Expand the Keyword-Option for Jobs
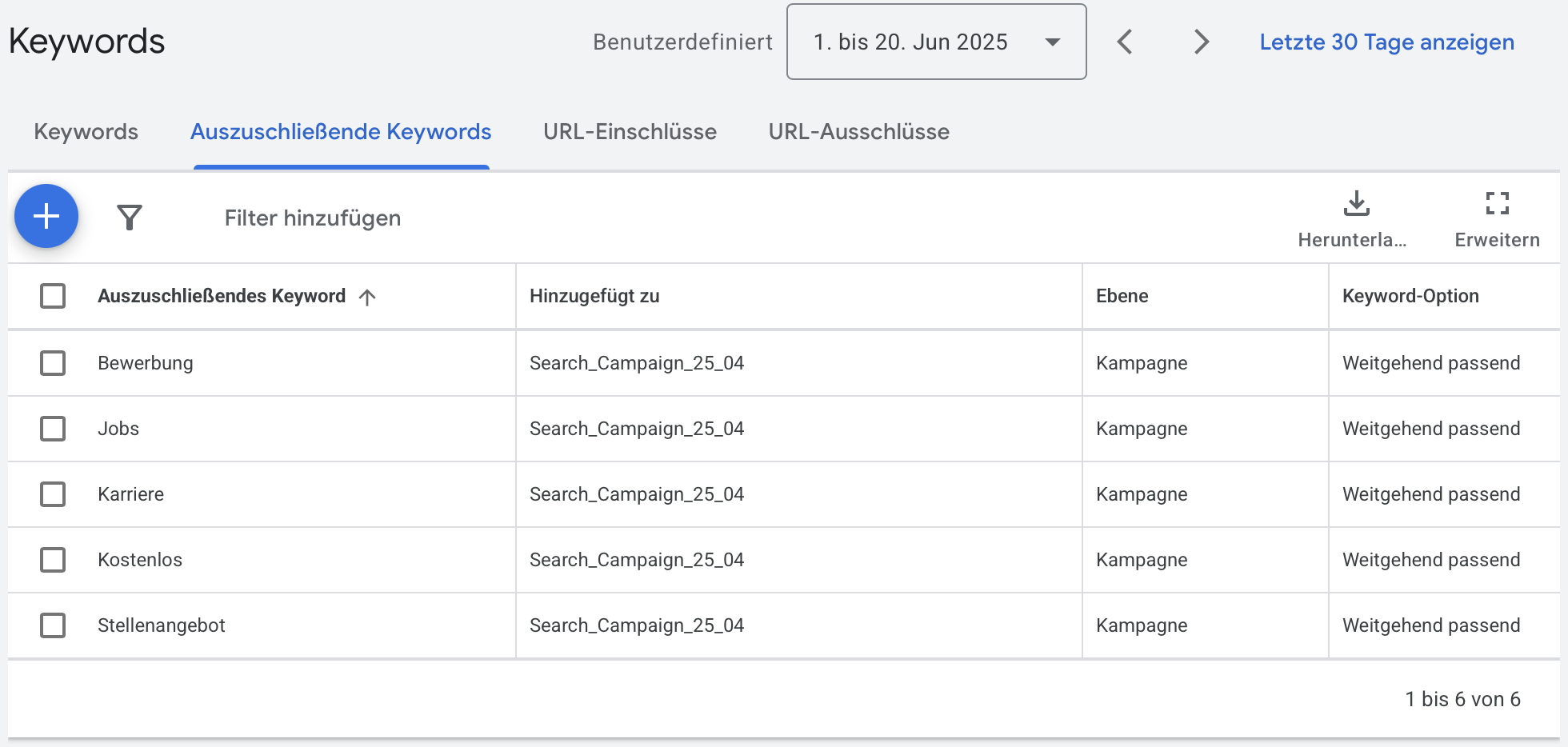Viewport: 1568px width, 747px height. tap(1430, 428)
